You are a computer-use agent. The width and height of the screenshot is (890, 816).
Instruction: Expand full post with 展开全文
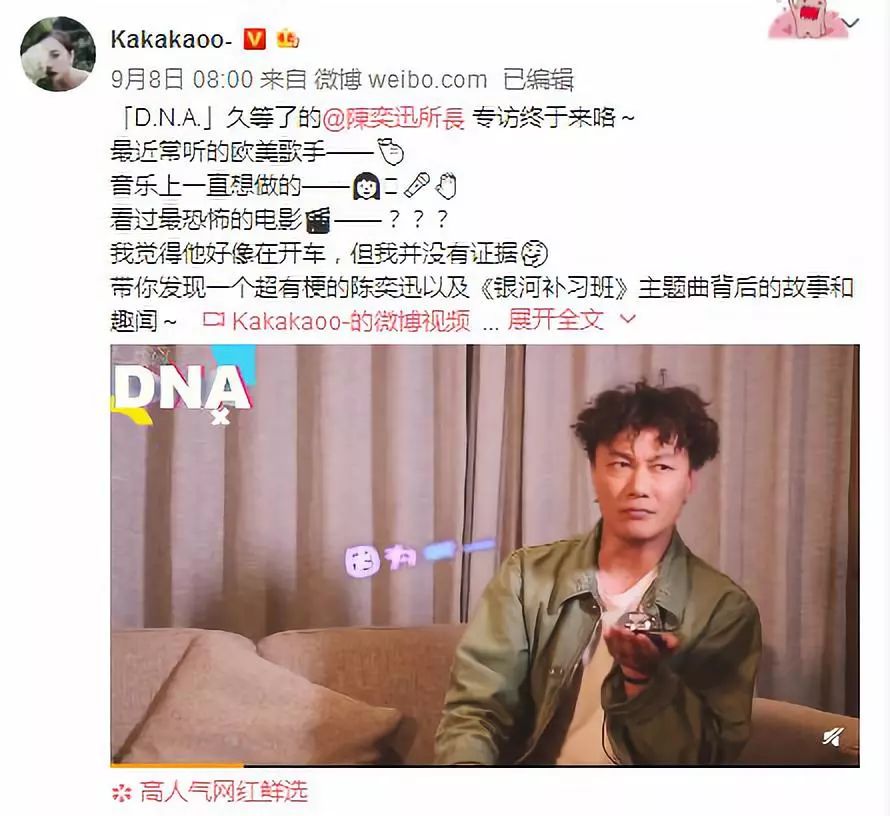[555, 319]
